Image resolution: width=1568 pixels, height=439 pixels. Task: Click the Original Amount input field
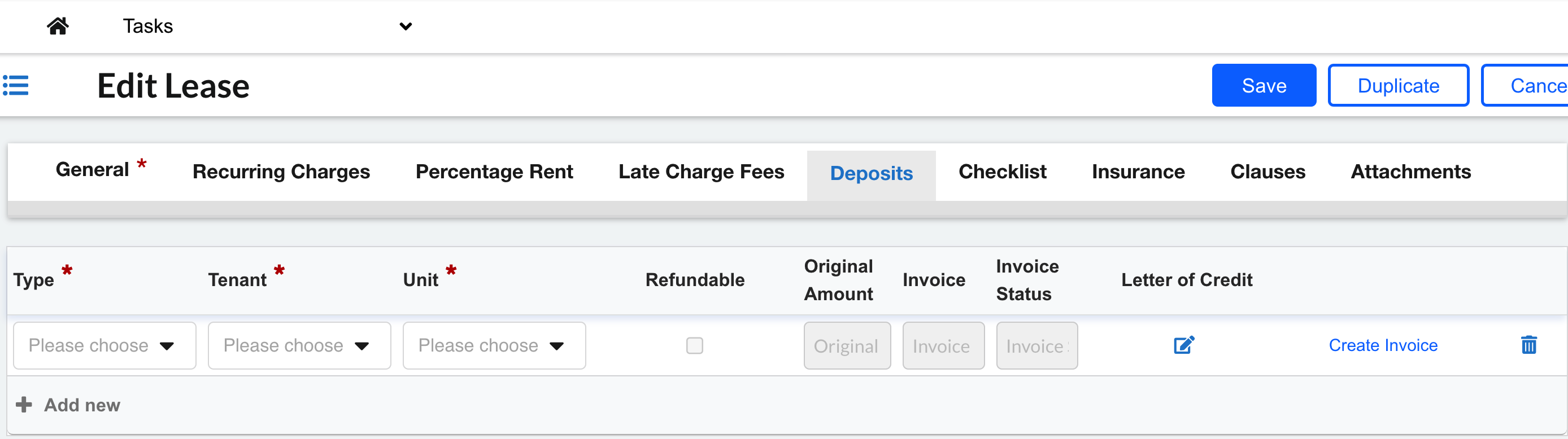[x=847, y=345]
